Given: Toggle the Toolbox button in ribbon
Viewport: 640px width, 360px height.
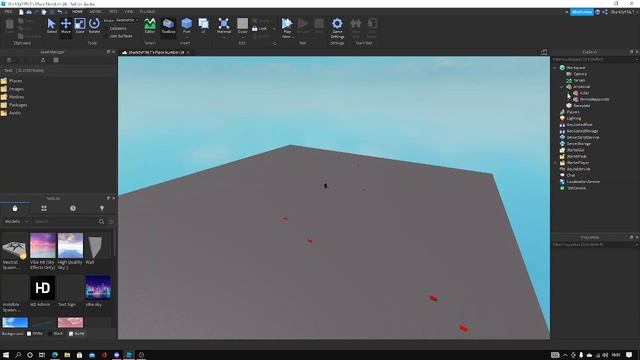Looking at the screenshot, I should tap(168, 26).
